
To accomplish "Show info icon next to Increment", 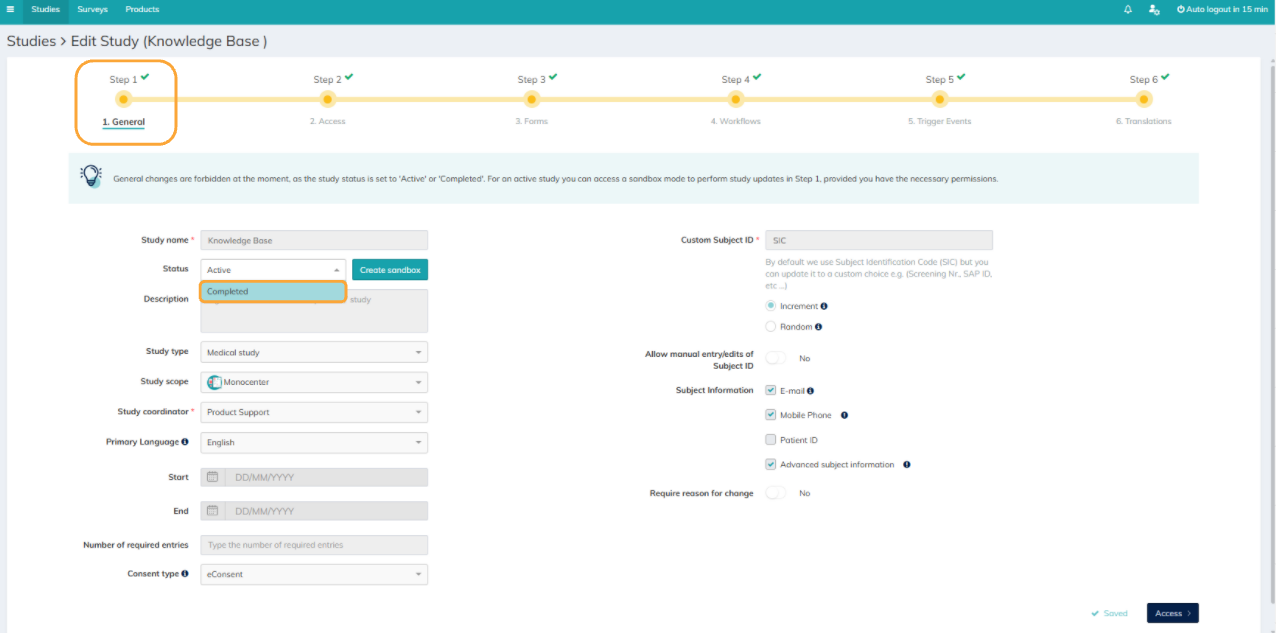I will tap(824, 306).
